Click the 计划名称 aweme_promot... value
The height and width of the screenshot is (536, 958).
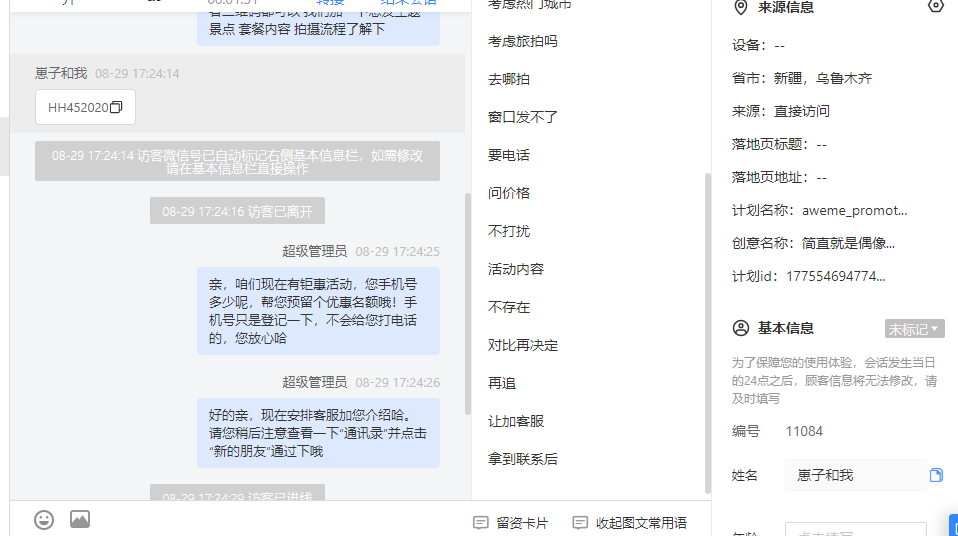click(x=855, y=210)
